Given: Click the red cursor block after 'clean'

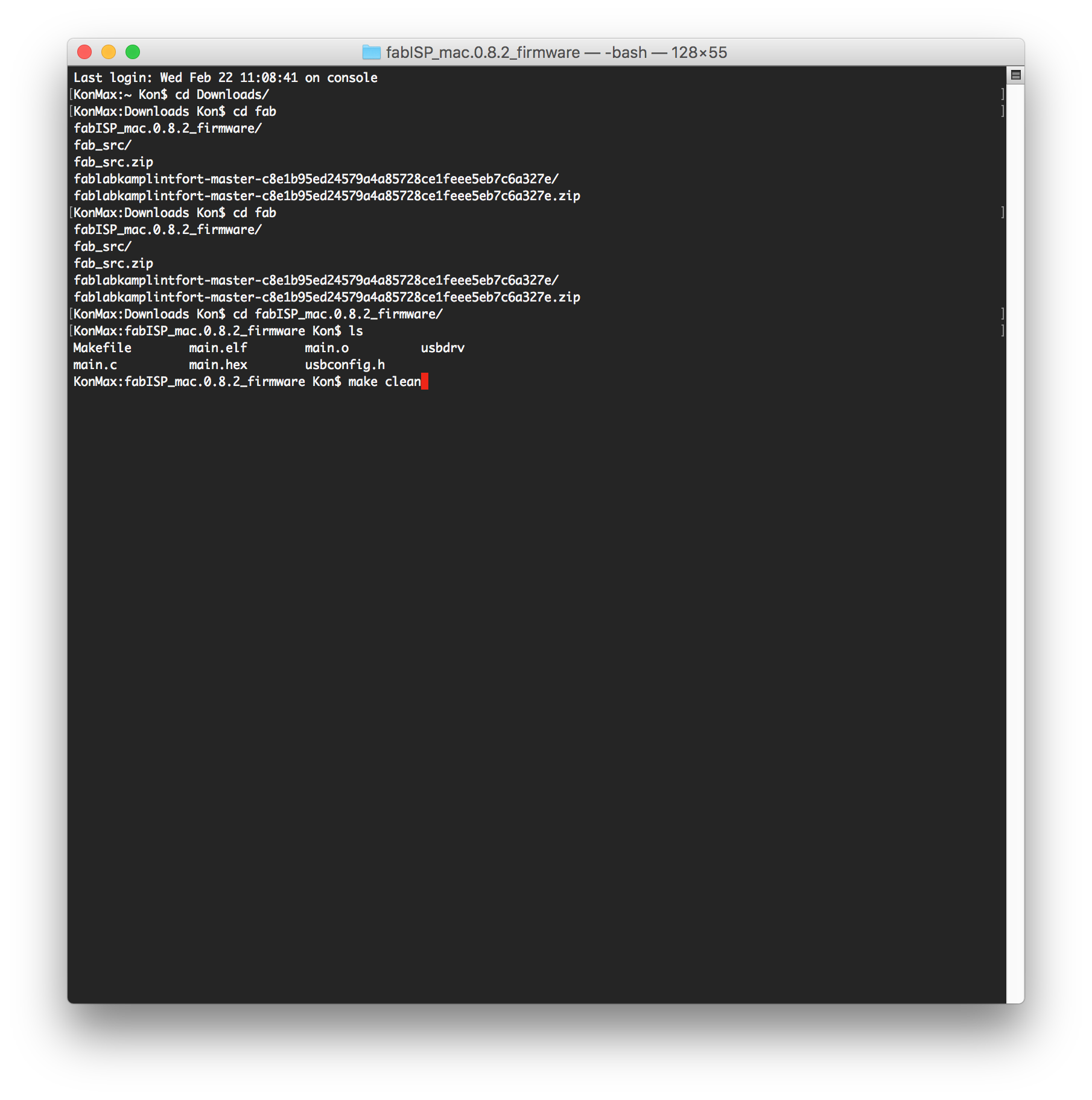Looking at the screenshot, I should tap(425, 382).
